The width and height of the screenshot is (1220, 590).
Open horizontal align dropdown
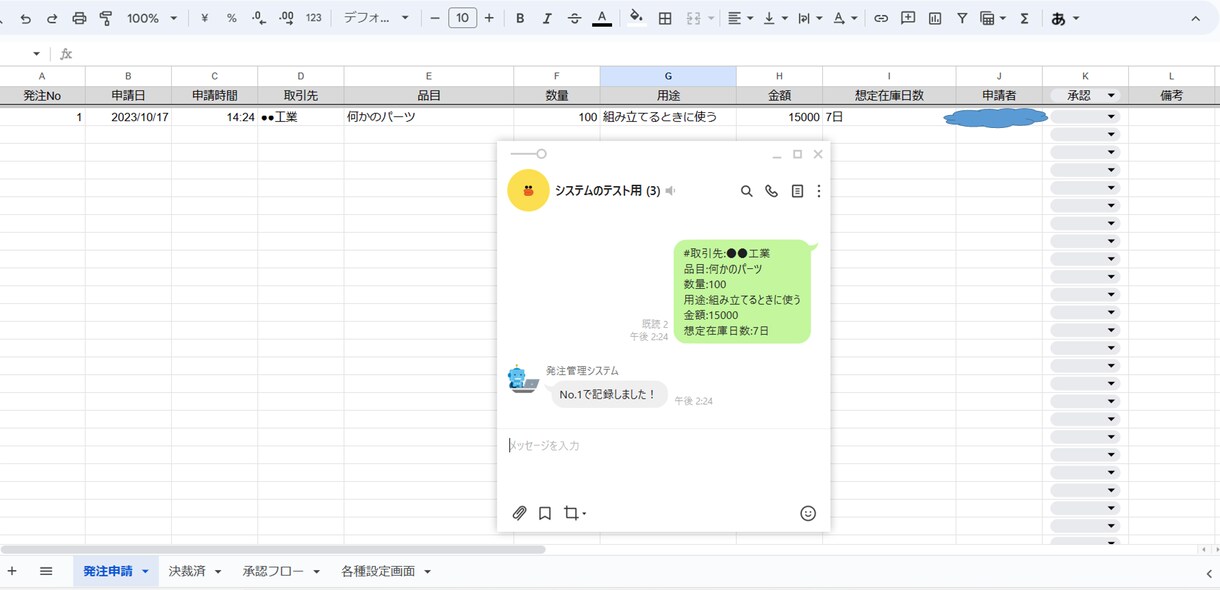(740, 18)
